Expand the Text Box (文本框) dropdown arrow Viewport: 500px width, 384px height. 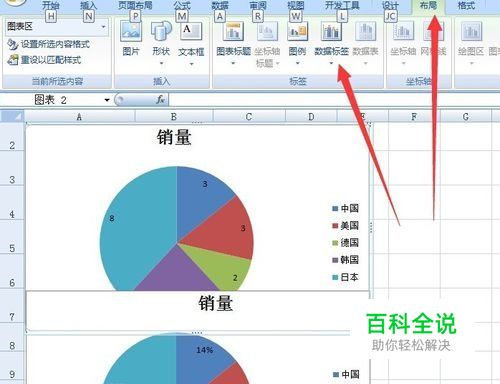[191, 64]
